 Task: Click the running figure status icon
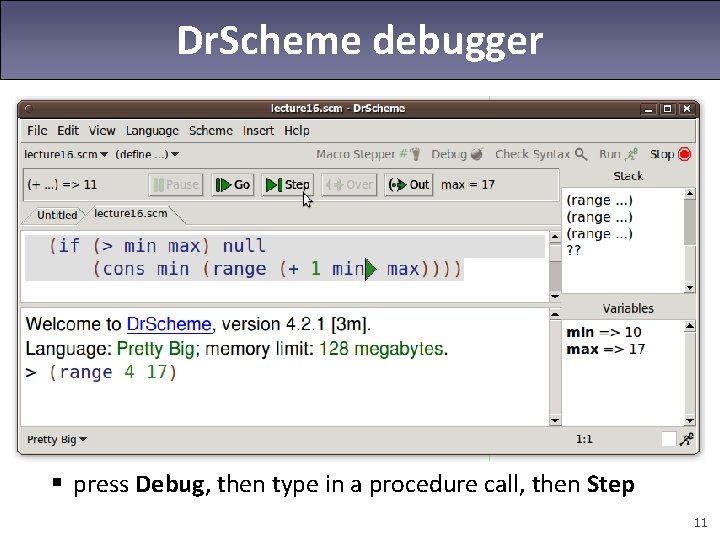tap(686, 439)
